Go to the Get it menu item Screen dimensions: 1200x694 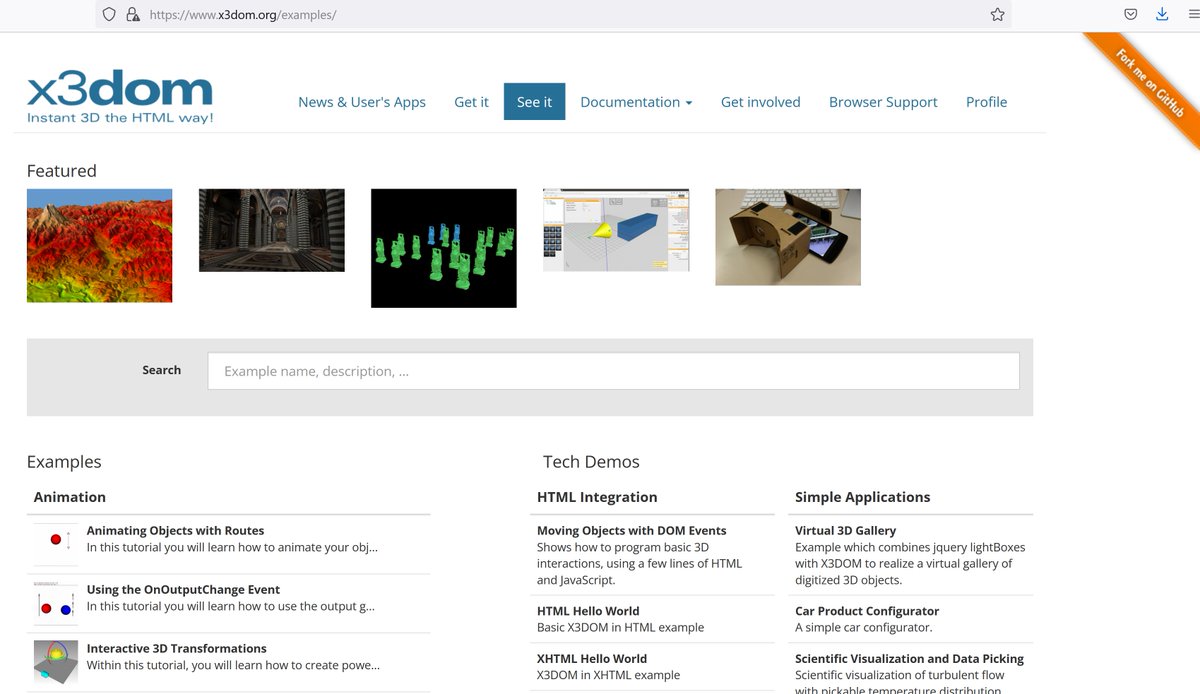(471, 102)
